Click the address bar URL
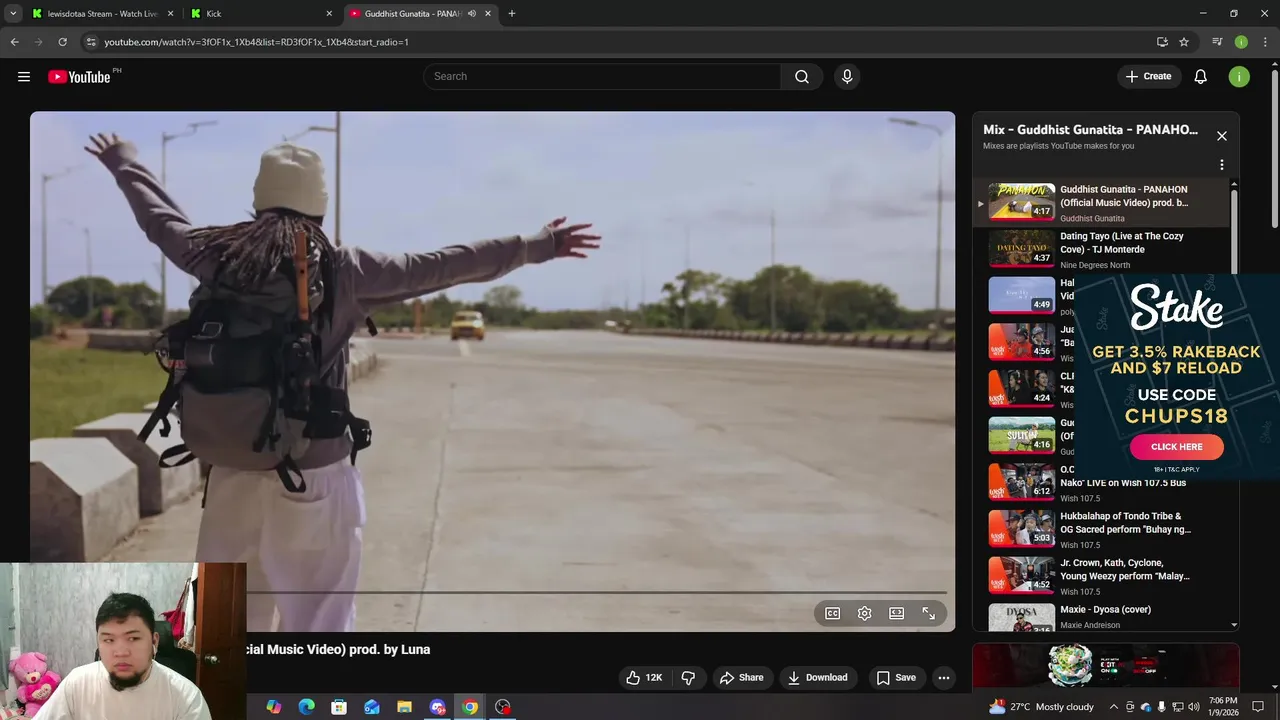Screen dimensions: 1280x720 pos(257,42)
